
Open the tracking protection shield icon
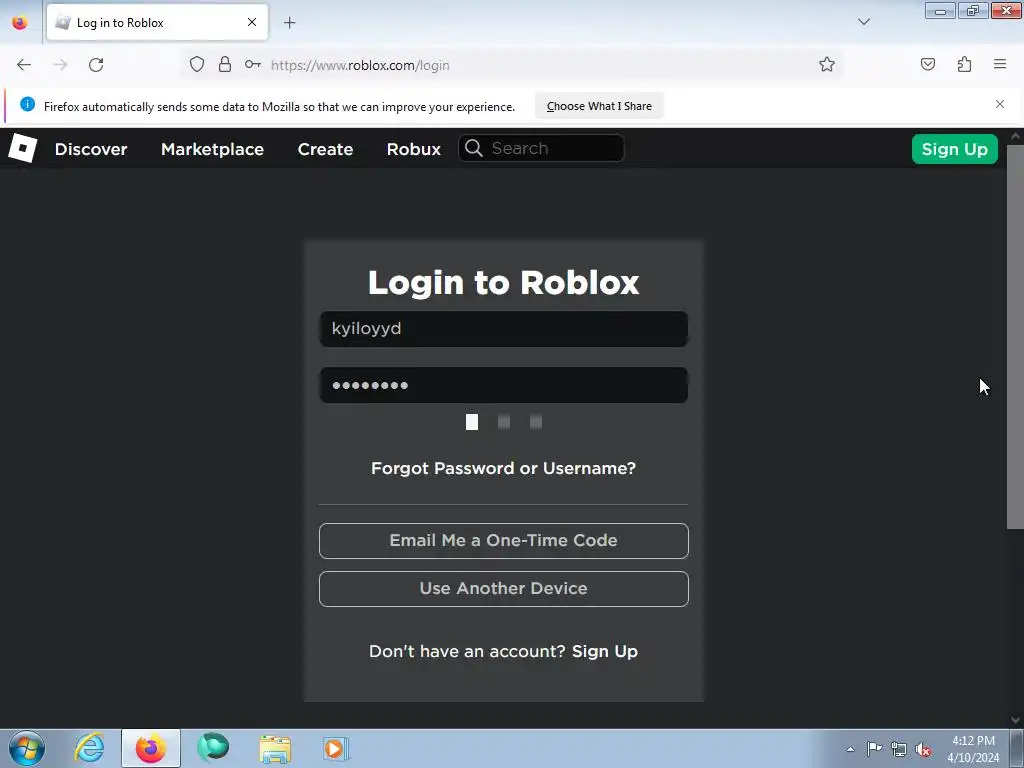(197, 65)
